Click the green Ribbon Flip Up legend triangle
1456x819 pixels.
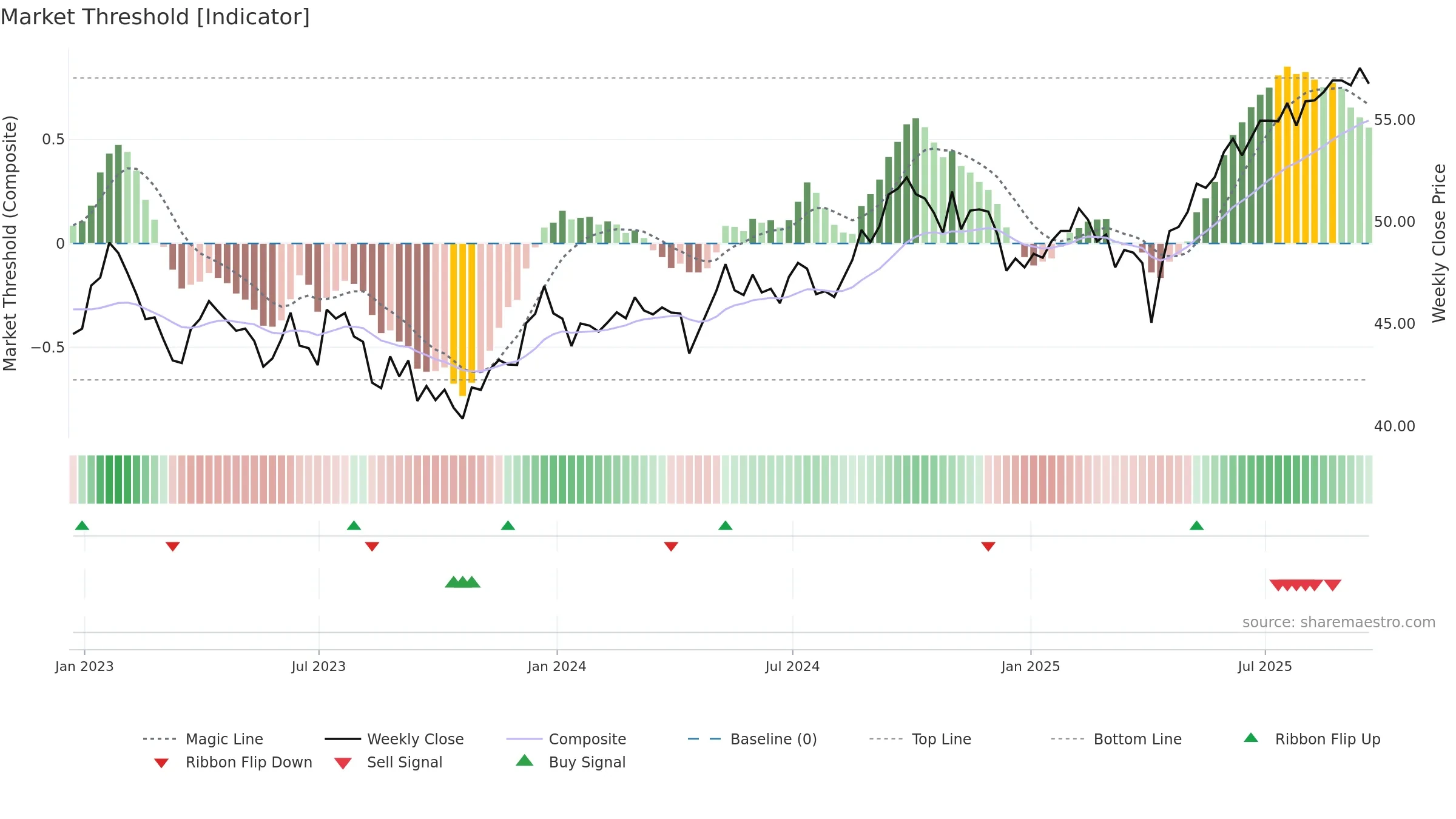[1251, 738]
